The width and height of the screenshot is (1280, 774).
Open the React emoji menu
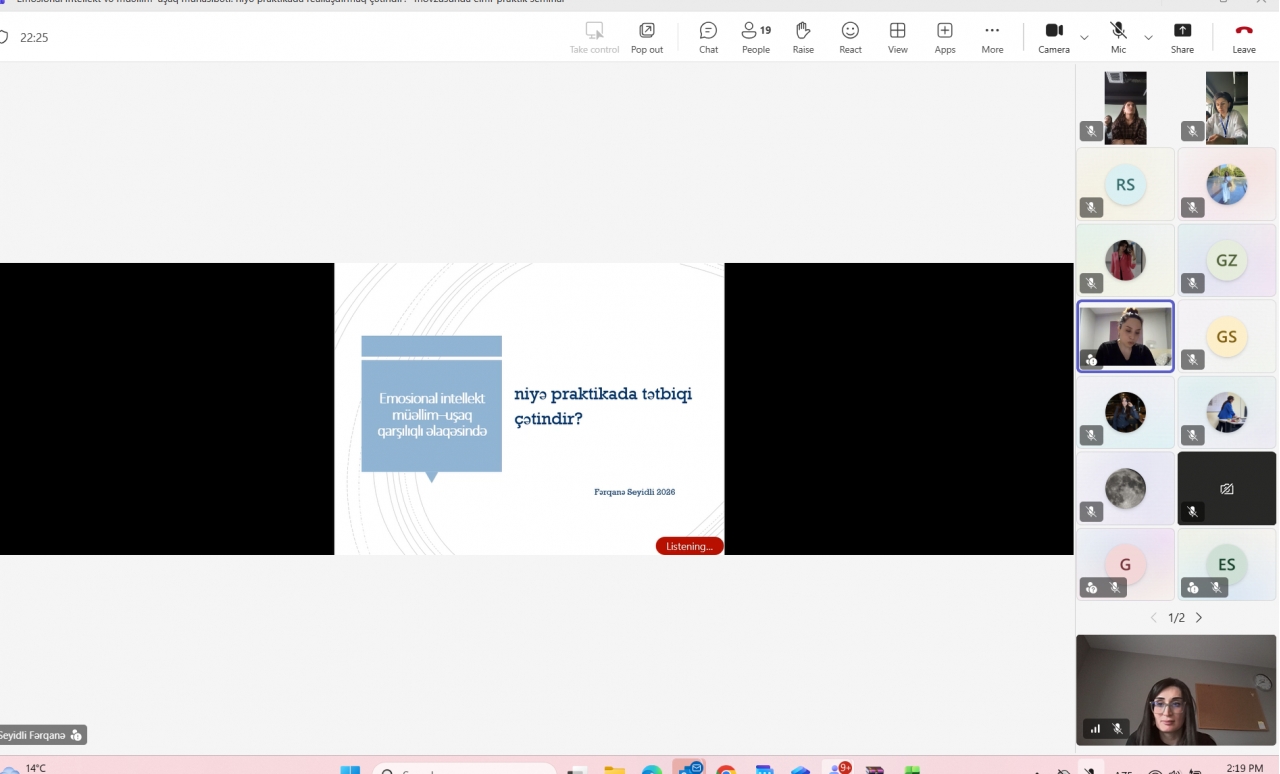coord(850,37)
